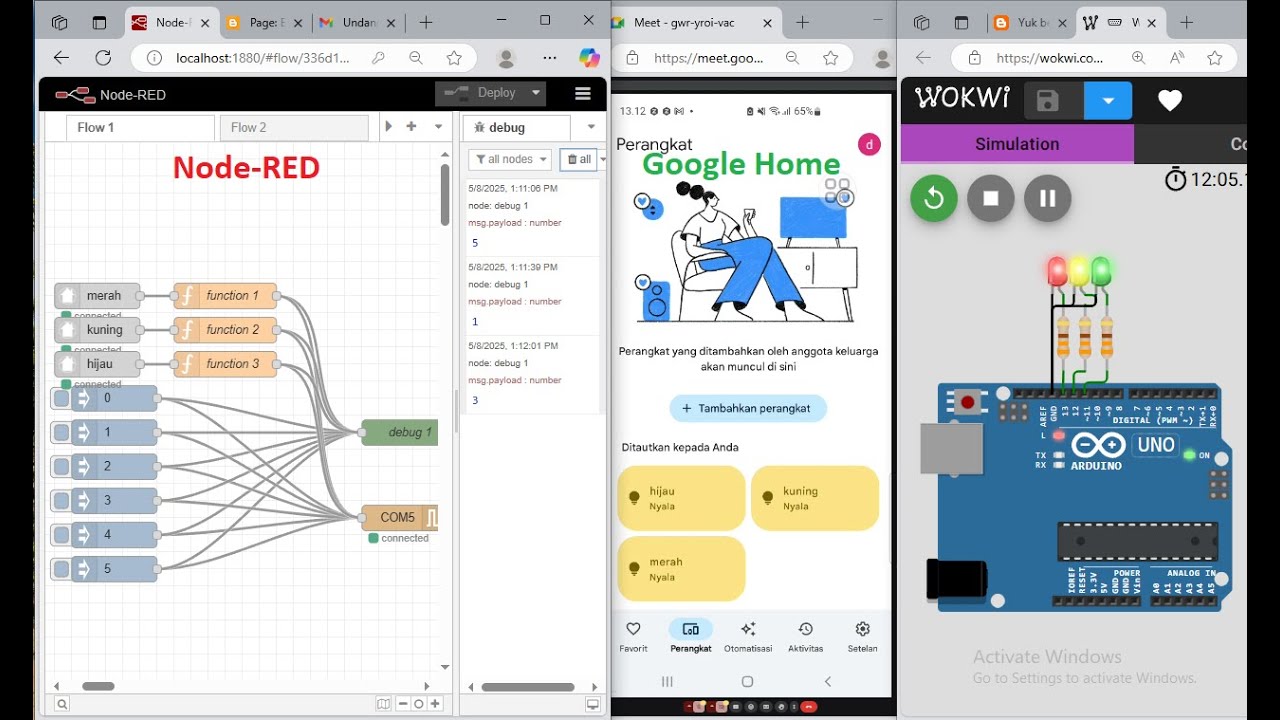
Task: Expand the clear-messages options arrow
Action: (x=602, y=159)
